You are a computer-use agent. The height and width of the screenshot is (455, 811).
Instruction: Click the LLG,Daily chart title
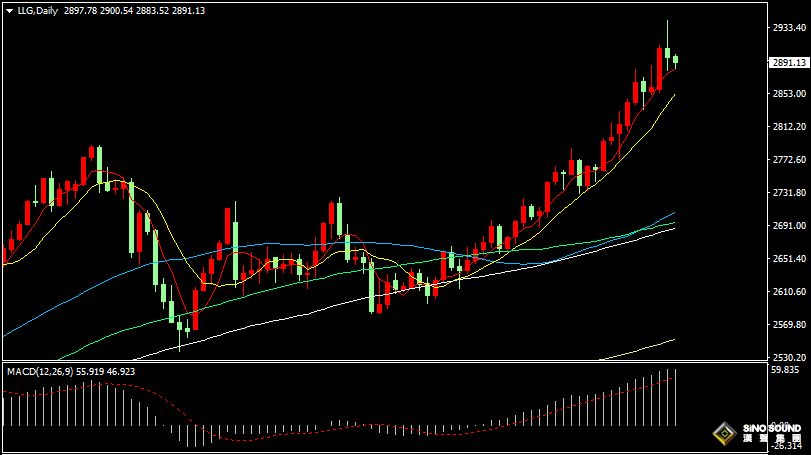point(37,11)
